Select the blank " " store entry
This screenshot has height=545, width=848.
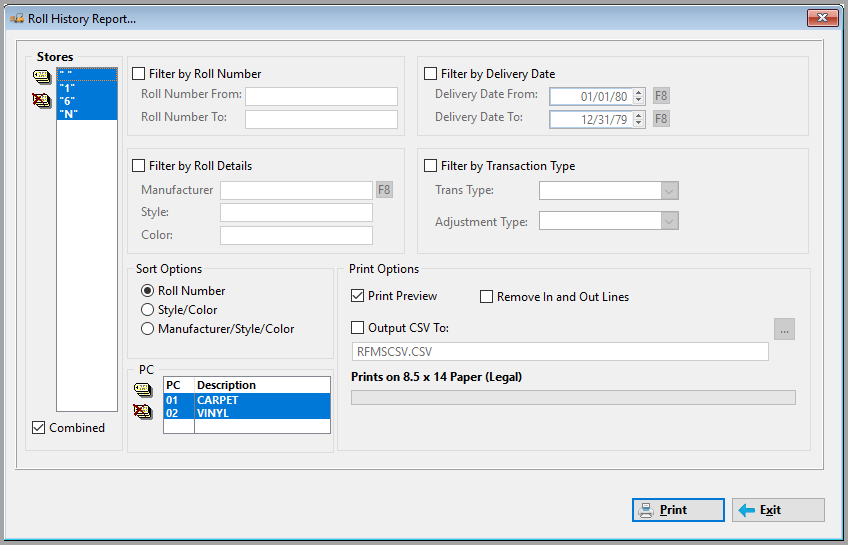point(87,75)
